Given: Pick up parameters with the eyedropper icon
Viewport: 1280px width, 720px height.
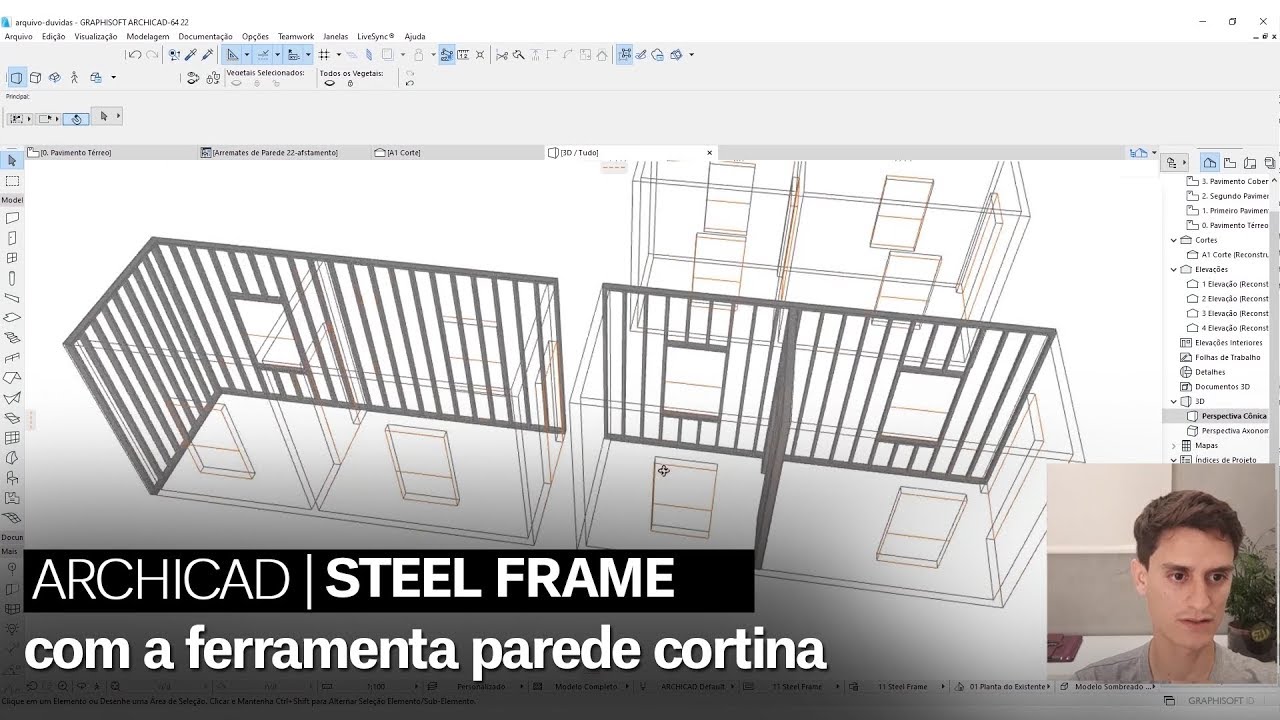Looking at the screenshot, I should click(x=190, y=55).
